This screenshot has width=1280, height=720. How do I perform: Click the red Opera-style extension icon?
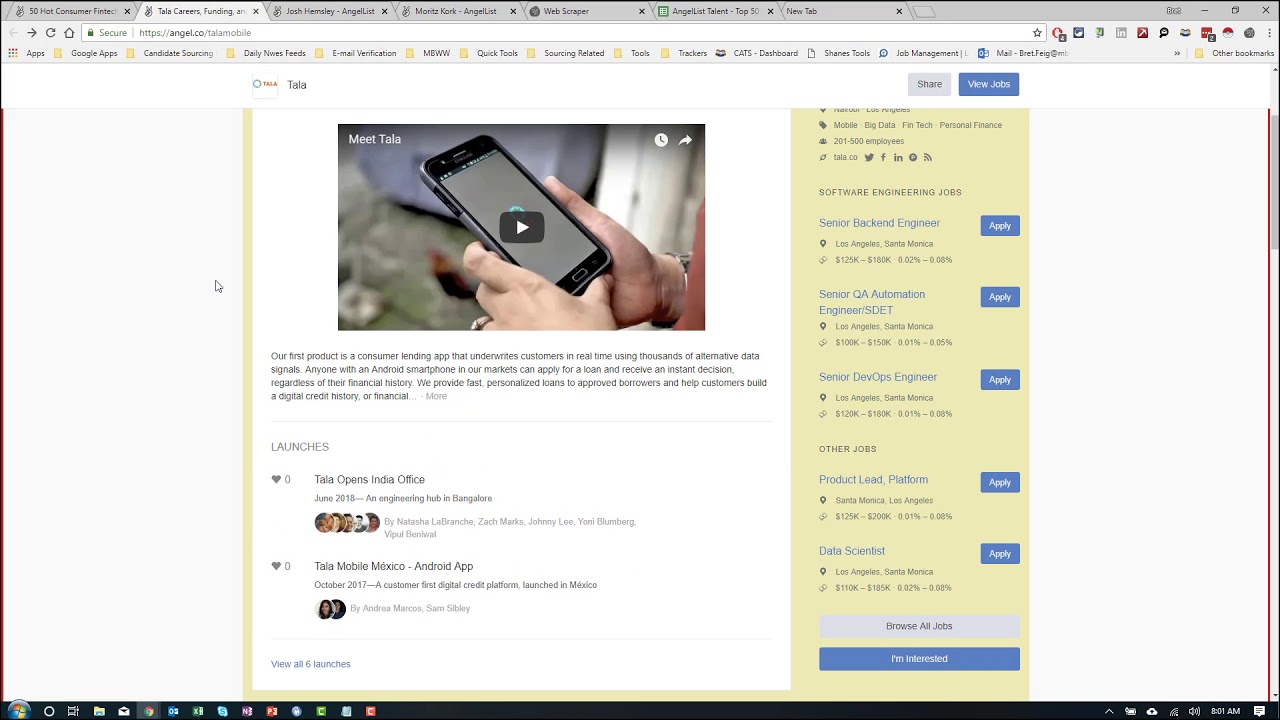[1058, 33]
